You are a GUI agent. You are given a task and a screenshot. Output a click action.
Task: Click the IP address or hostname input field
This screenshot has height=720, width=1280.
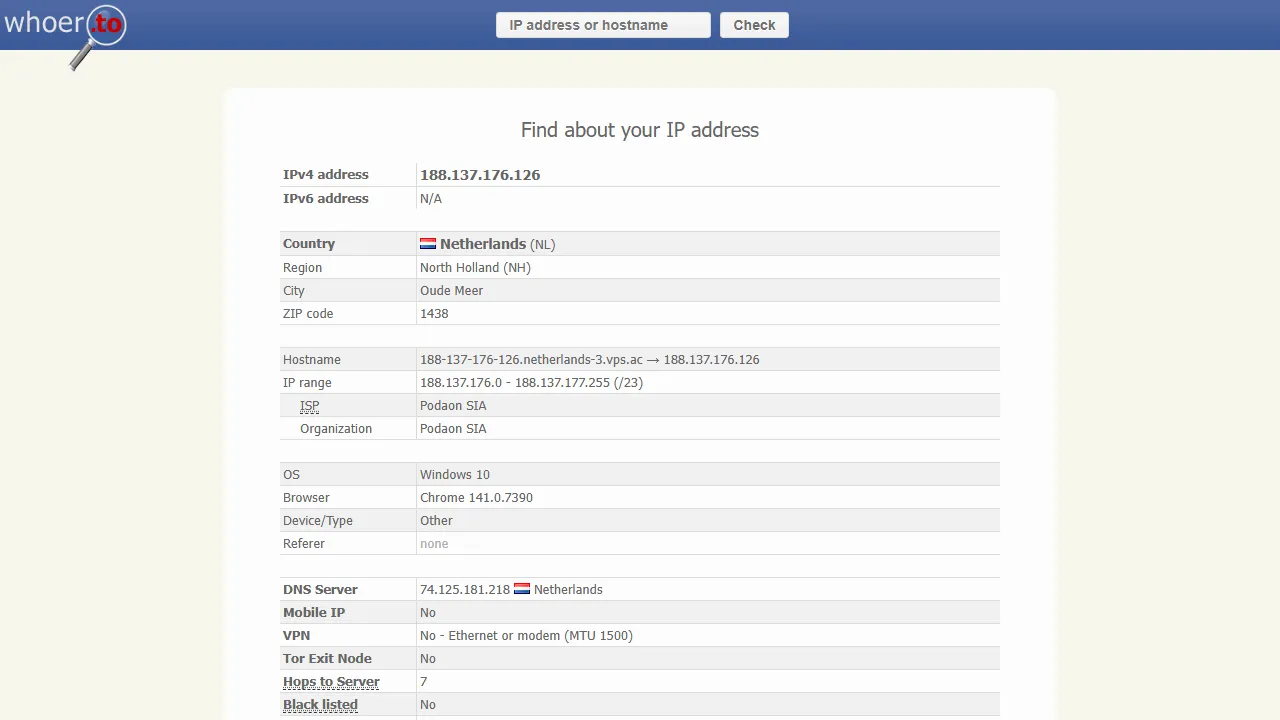pos(602,25)
